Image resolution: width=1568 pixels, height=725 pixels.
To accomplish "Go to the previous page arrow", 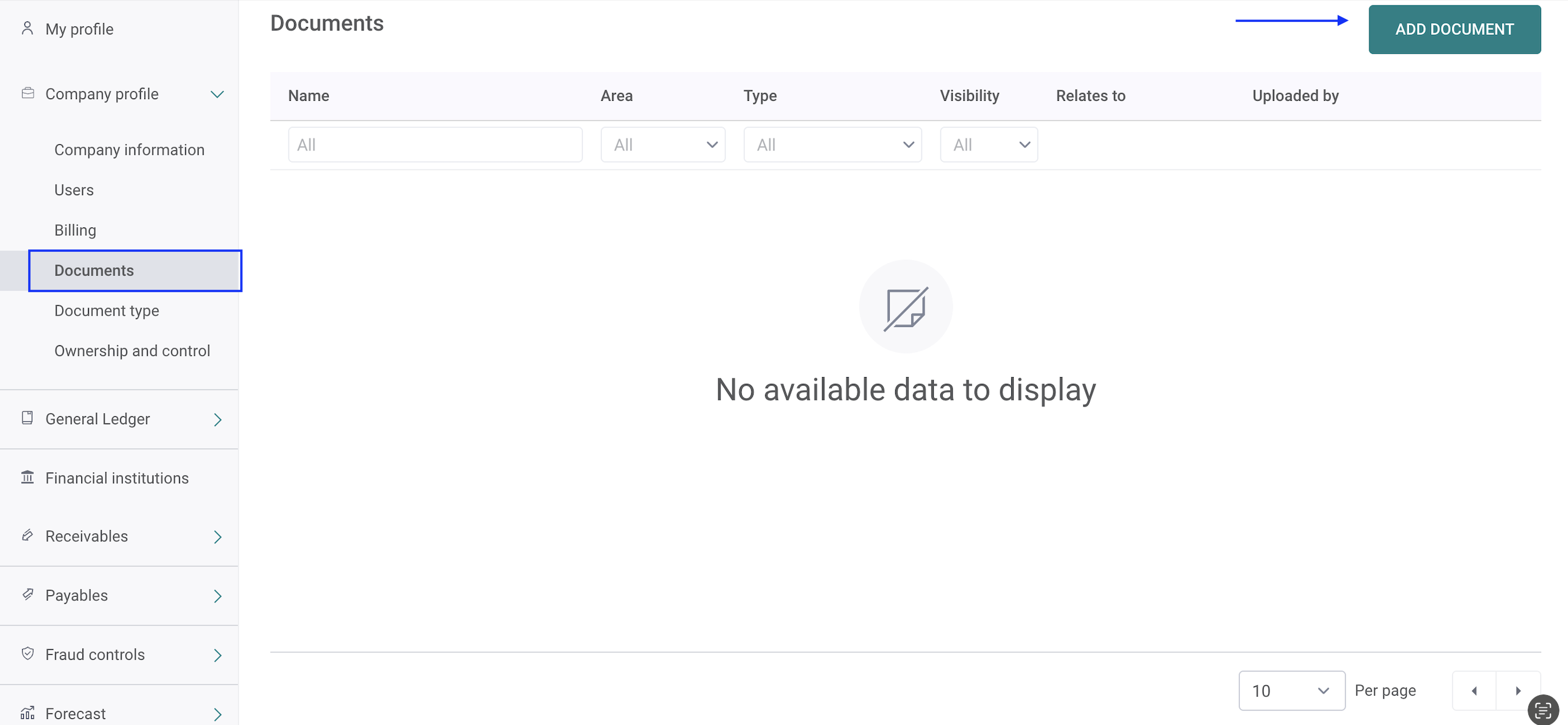I will 1474,690.
